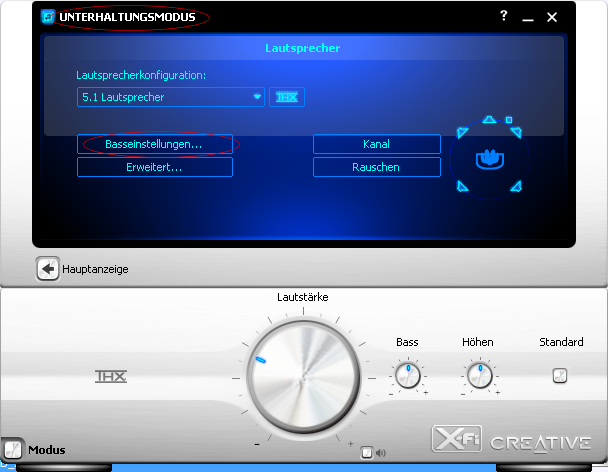This screenshot has width=608, height=472.
Task: Minimize the Unterhaltungsmodus window
Action: (528, 18)
